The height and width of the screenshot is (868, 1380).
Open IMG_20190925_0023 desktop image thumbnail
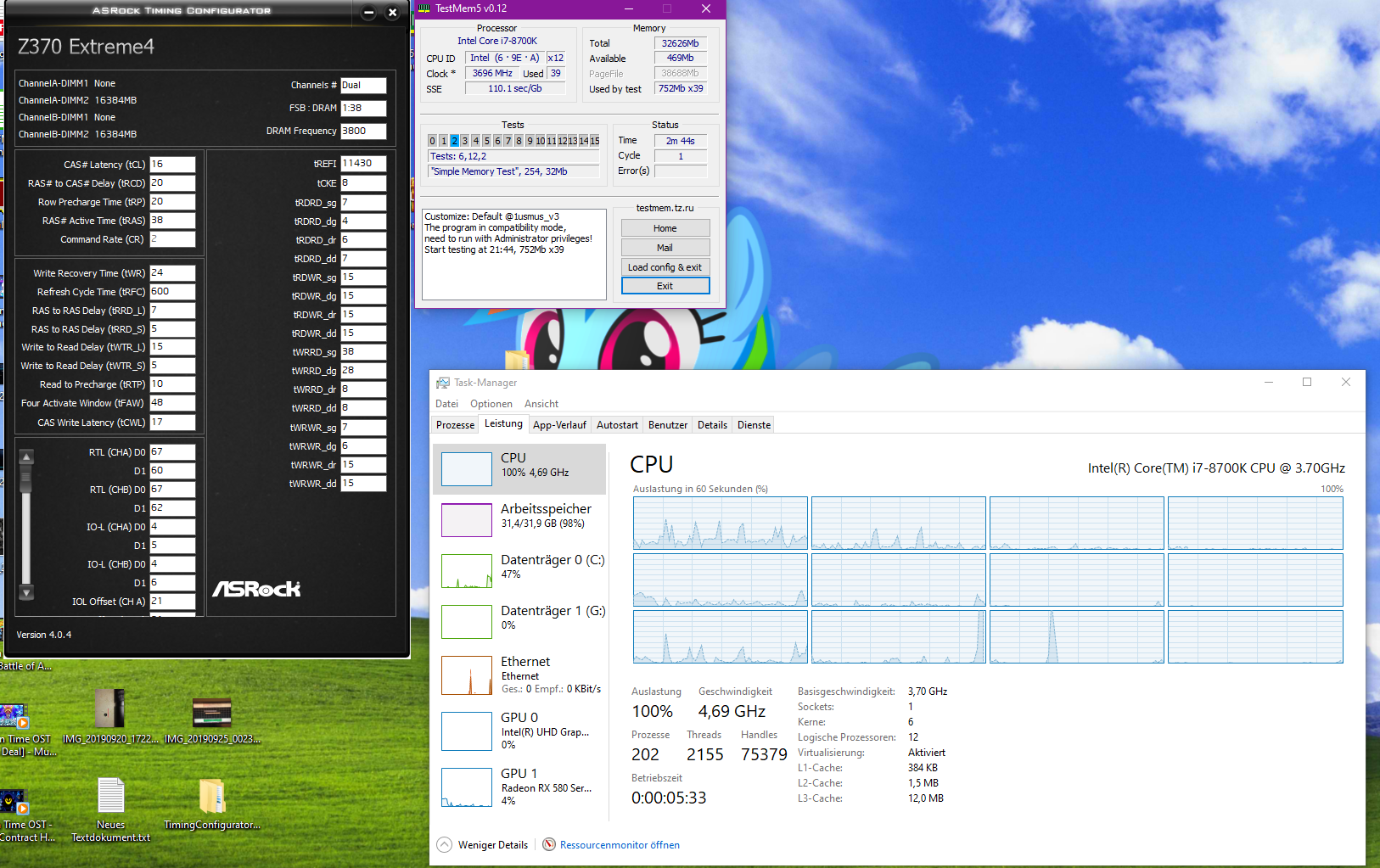(212, 713)
